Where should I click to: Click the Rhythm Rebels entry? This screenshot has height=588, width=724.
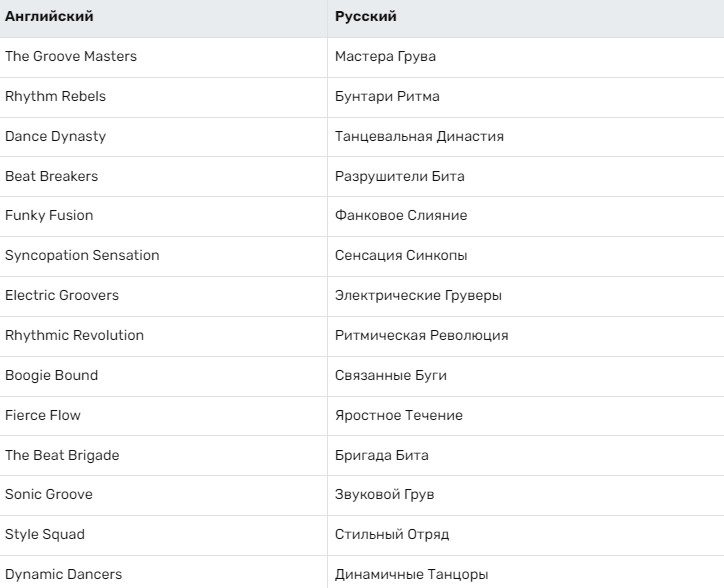coord(55,96)
